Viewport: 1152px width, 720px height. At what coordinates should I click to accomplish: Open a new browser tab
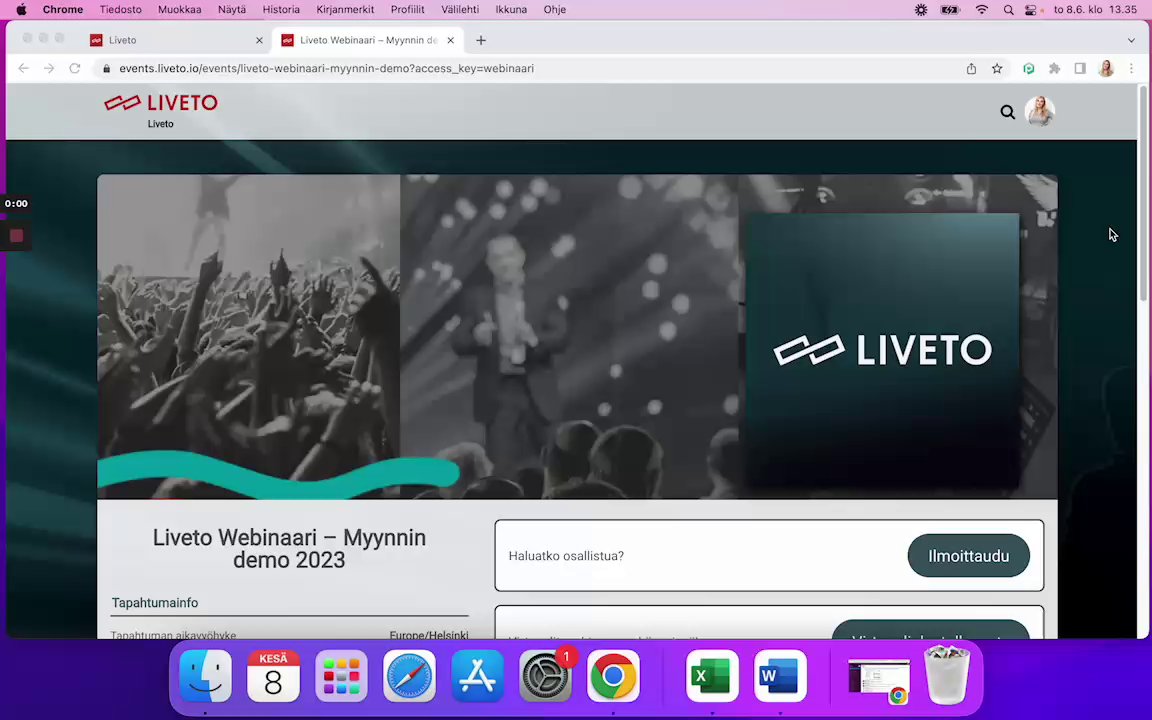480,40
